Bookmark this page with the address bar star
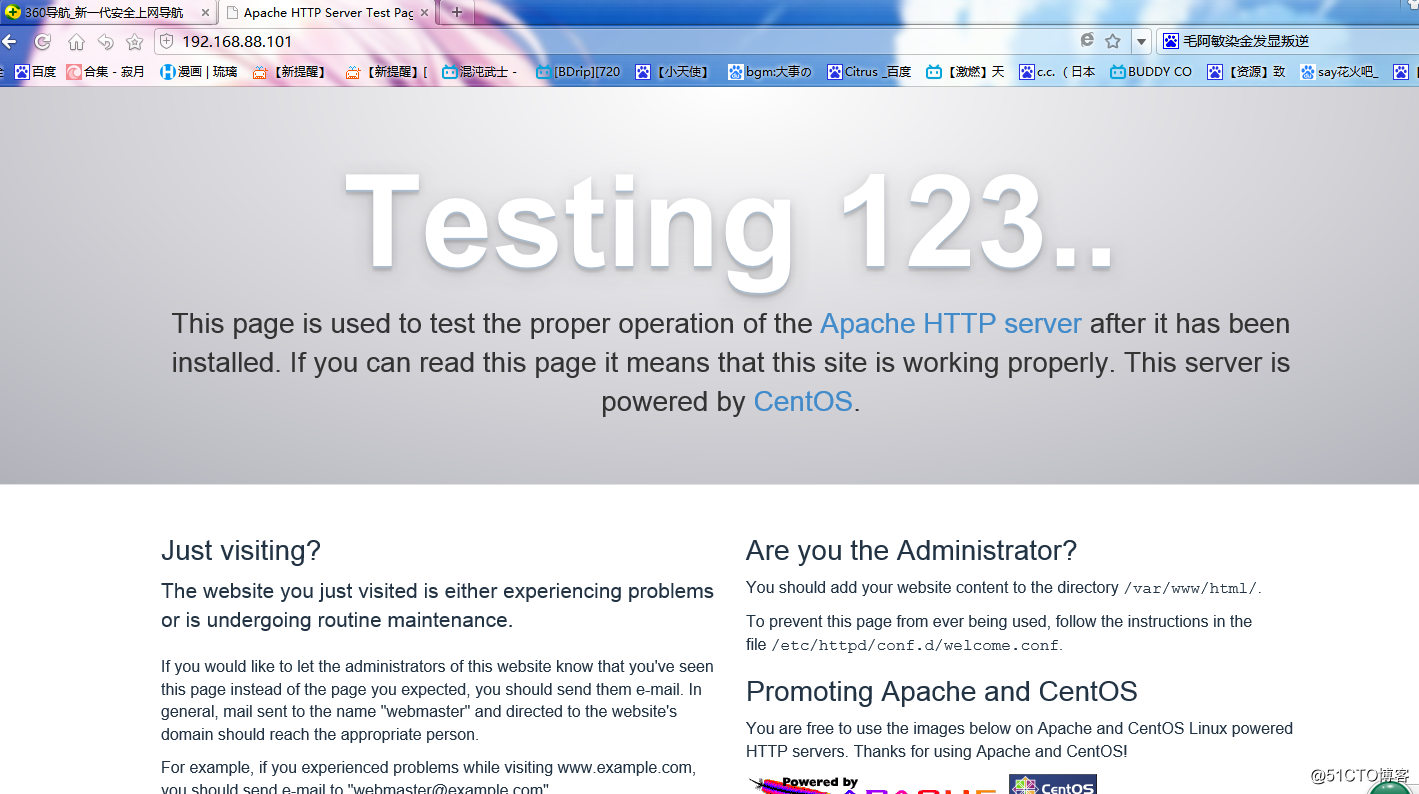The width and height of the screenshot is (1419, 794). tap(1113, 41)
